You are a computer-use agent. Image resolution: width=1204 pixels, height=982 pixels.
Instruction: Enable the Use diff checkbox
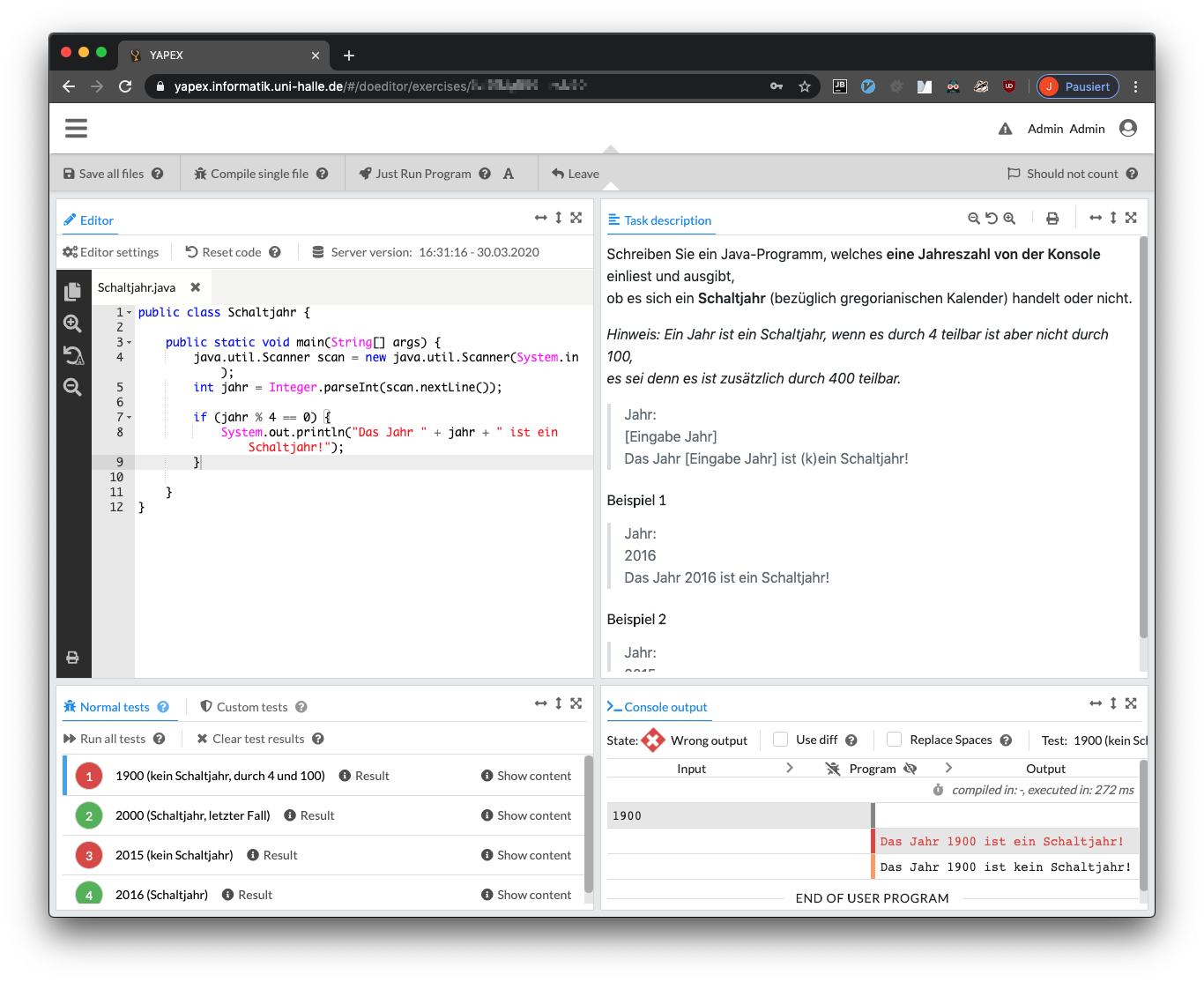[781, 740]
